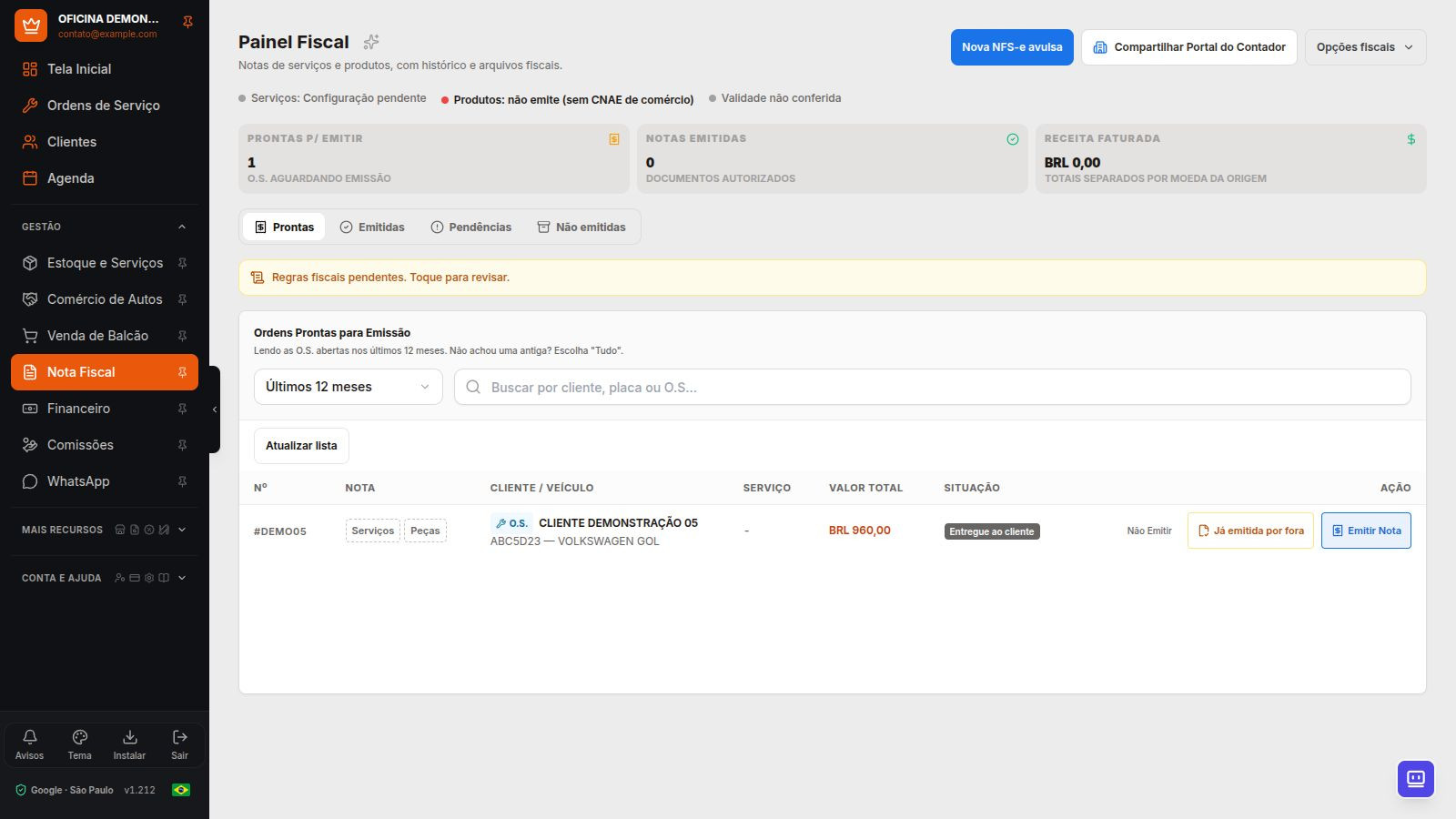Click the sparkle icon next to Painel Fiscal
The image size is (1456, 819).
(x=371, y=42)
